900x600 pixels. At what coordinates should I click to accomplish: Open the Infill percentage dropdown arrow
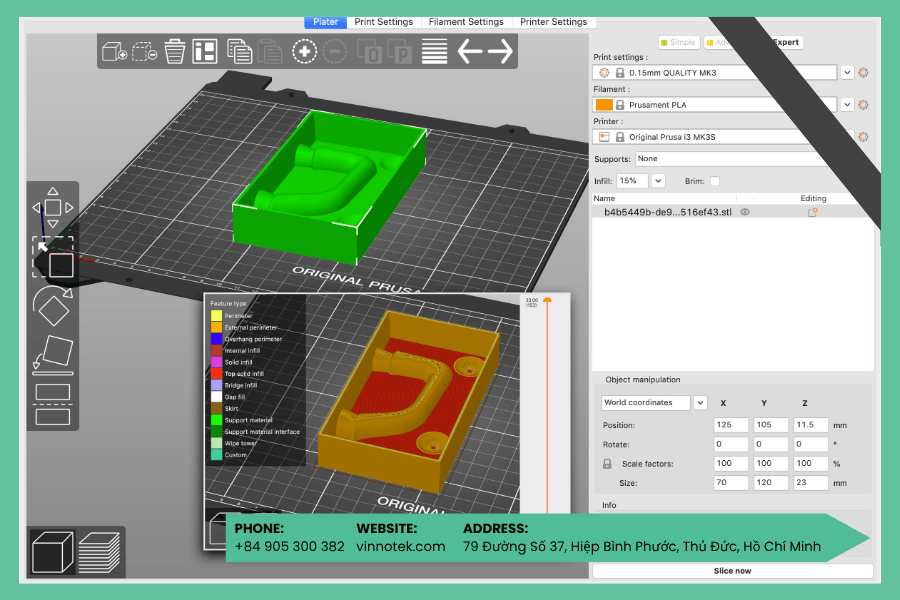tap(658, 181)
